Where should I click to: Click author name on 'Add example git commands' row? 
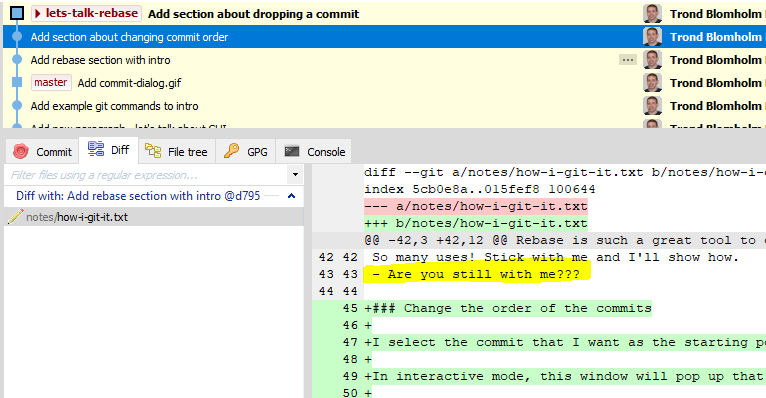716,106
